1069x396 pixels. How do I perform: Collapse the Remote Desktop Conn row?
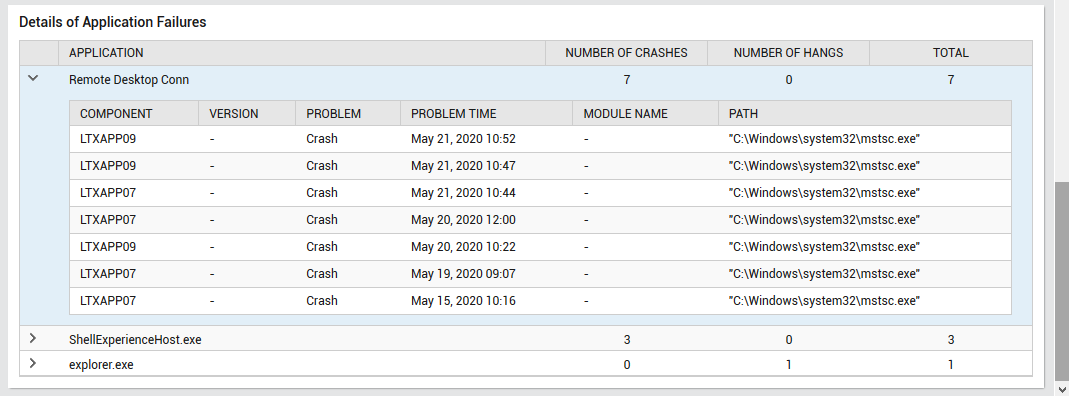[32, 78]
